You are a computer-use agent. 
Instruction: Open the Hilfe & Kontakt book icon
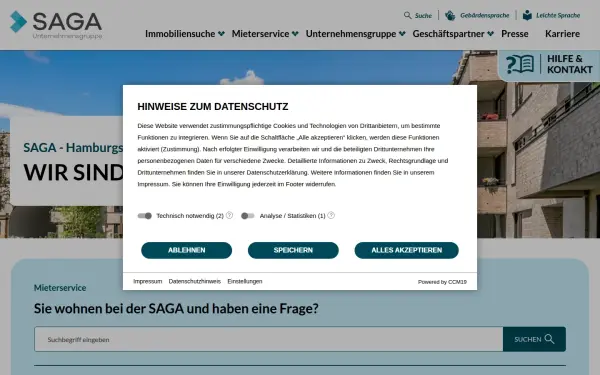(520, 64)
